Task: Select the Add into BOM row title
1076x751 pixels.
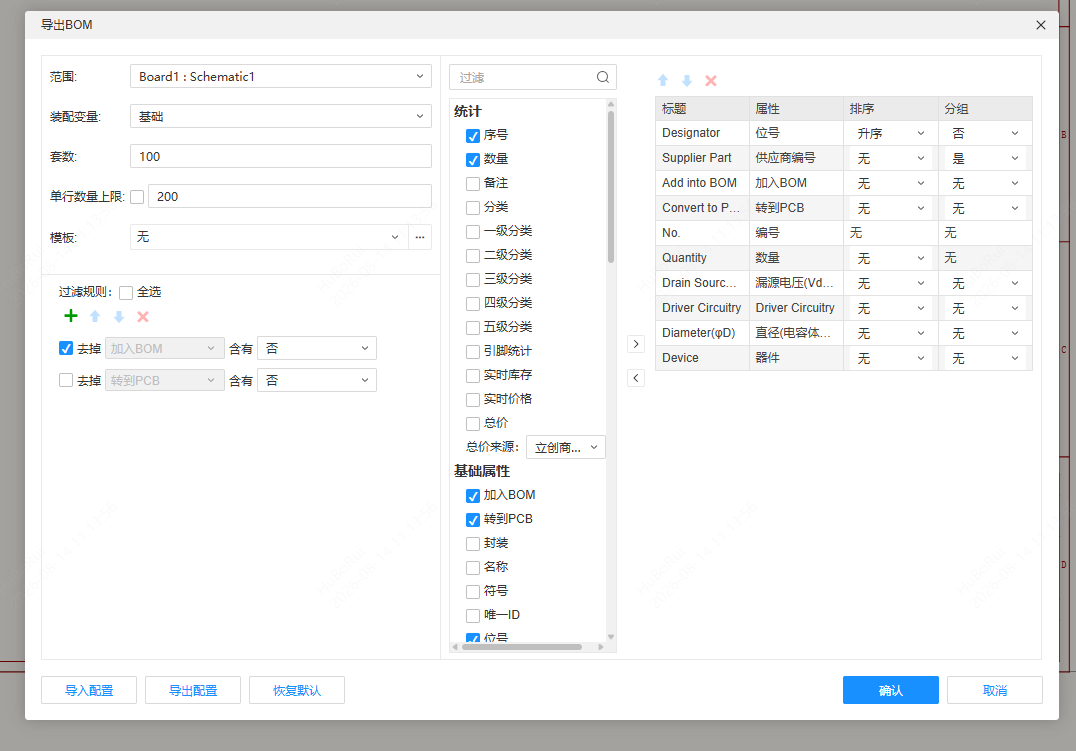Action: [x=702, y=183]
